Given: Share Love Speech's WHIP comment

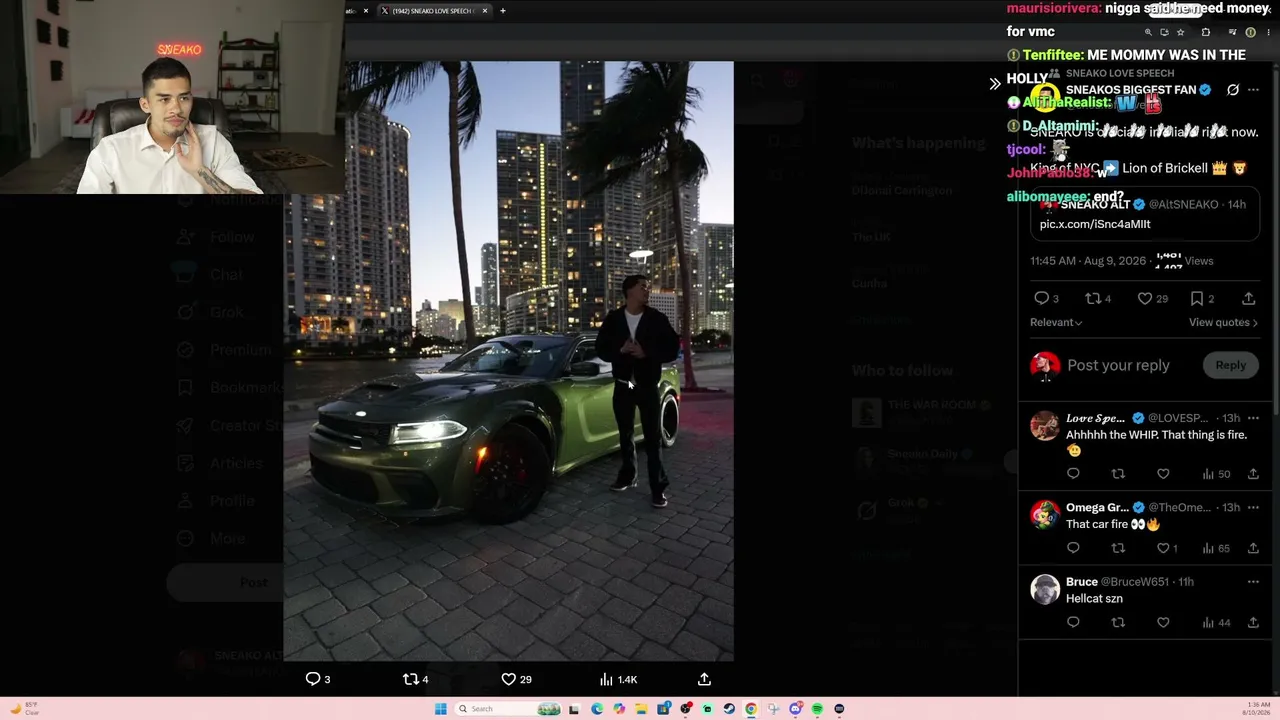Looking at the screenshot, I should (x=1253, y=474).
